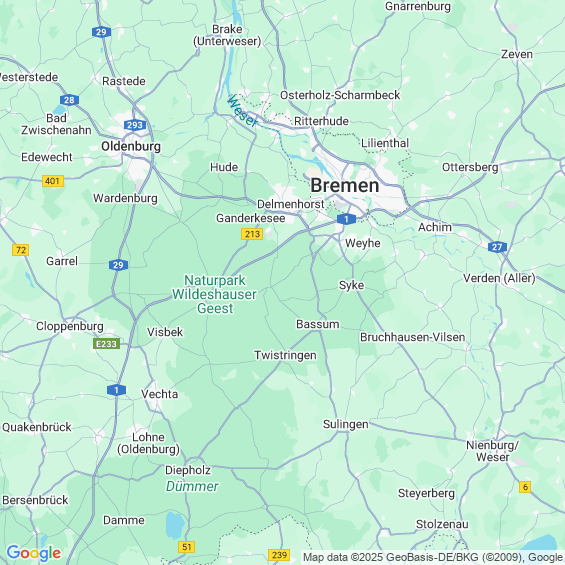
Task: Select the Oldenburg city label
Action: 131,146
